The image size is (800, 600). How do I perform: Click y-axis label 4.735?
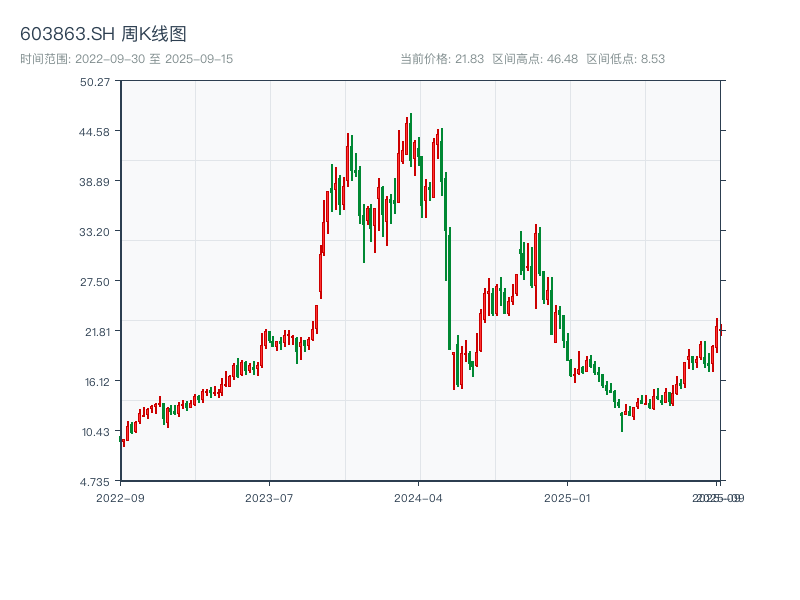(95, 482)
